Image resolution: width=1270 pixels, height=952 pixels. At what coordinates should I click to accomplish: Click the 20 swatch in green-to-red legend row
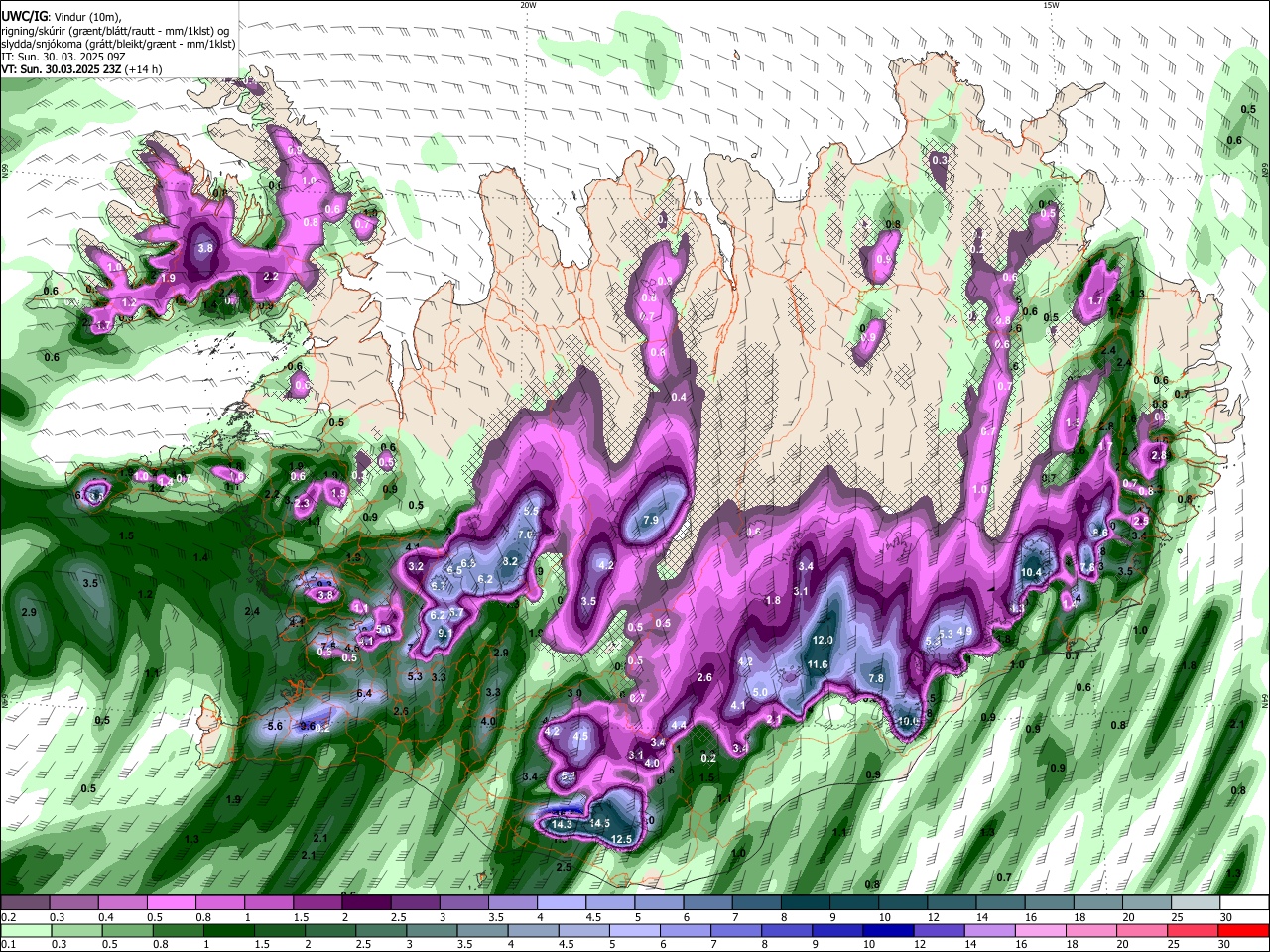pos(1141,930)
